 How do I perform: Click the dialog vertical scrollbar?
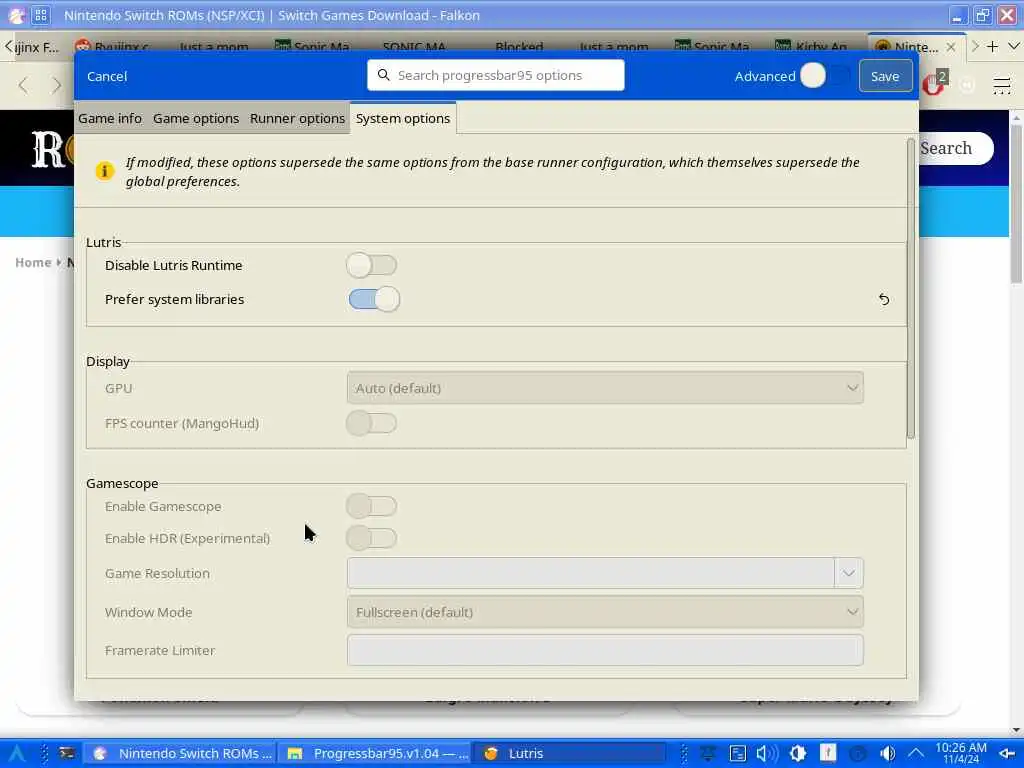tap(910, 288)
